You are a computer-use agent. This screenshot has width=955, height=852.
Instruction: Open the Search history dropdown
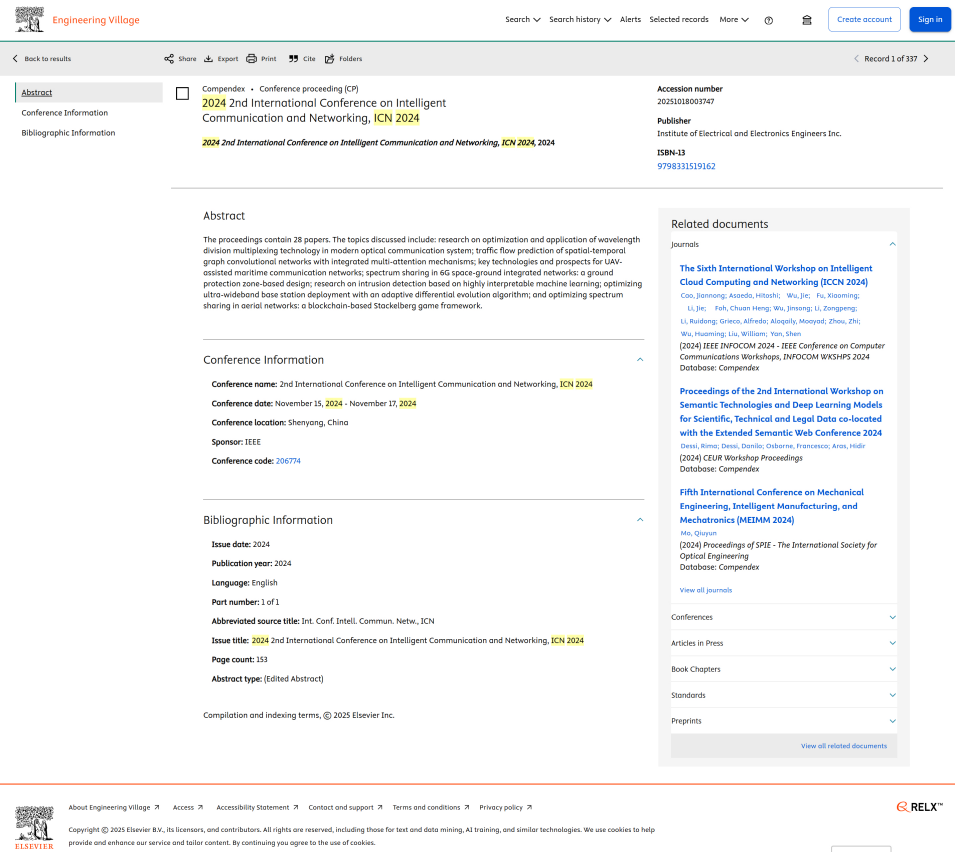(580, 19)
